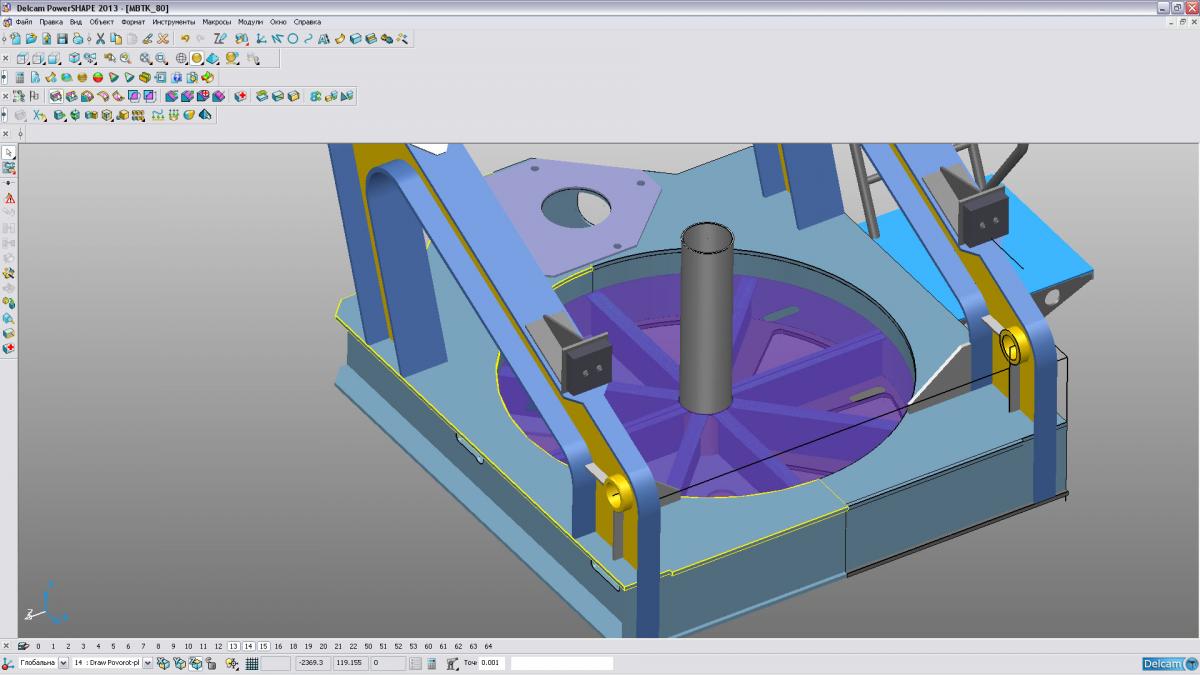The height and width of the screenshot is (675, 1200).
Task: Click the X coordinate field showing -2369.3
Action: tap(312, 663)
